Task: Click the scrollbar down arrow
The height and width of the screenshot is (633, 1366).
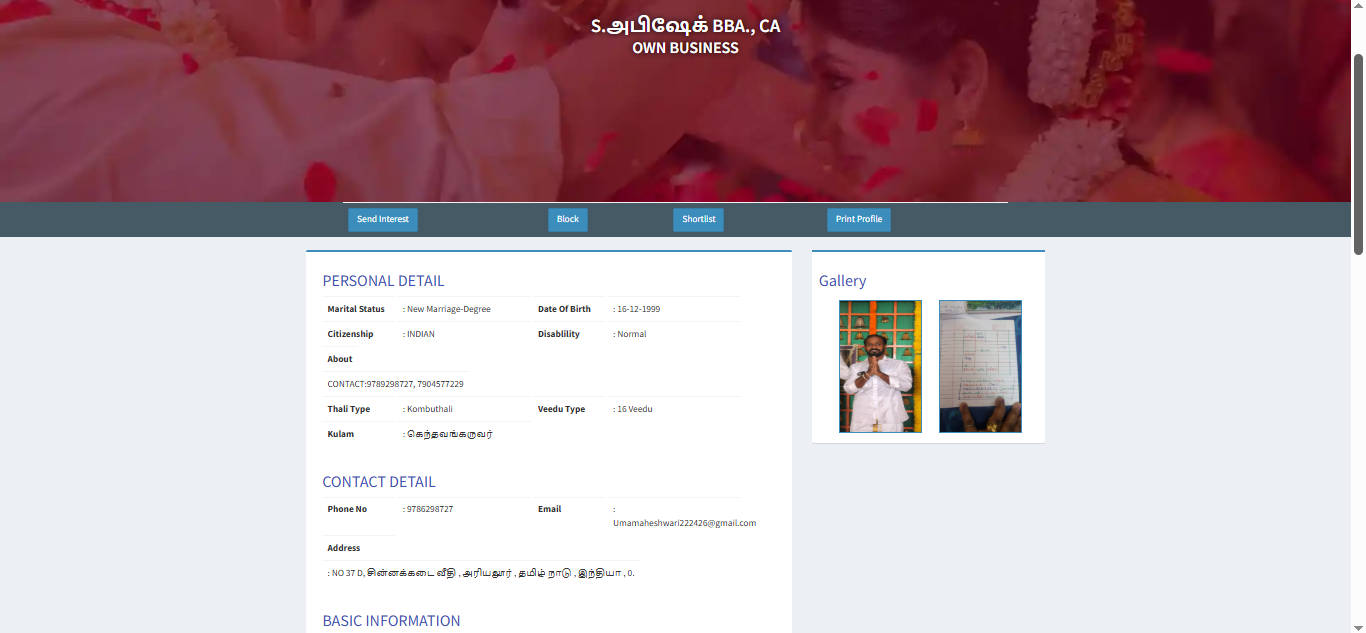Action: pyautogui.click(x=1358, y=626)
